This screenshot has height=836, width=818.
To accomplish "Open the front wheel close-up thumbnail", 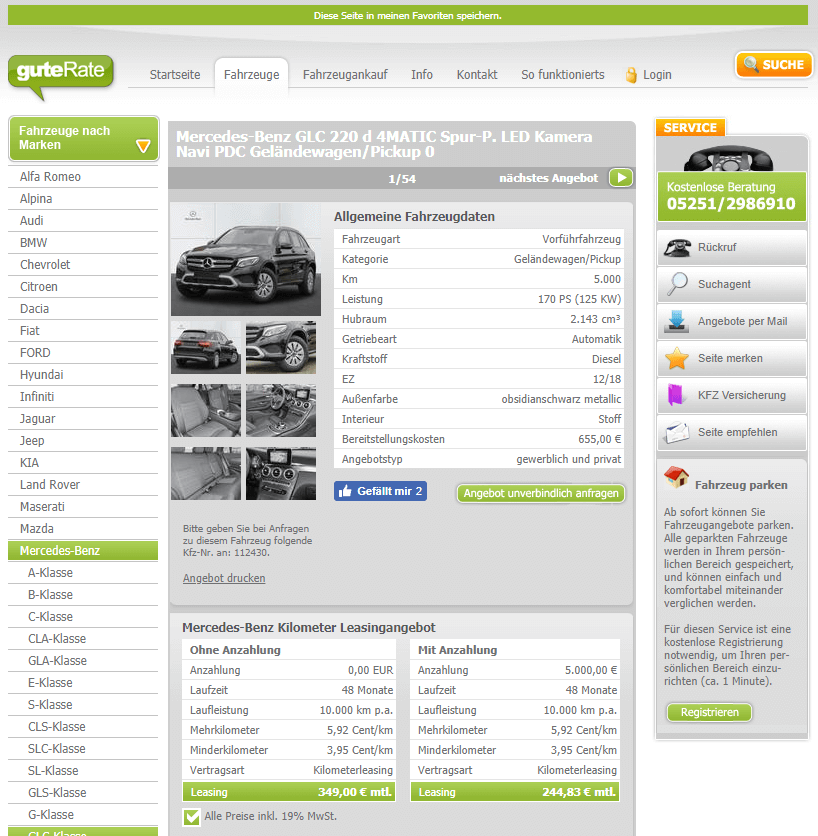I will (281, 347).
